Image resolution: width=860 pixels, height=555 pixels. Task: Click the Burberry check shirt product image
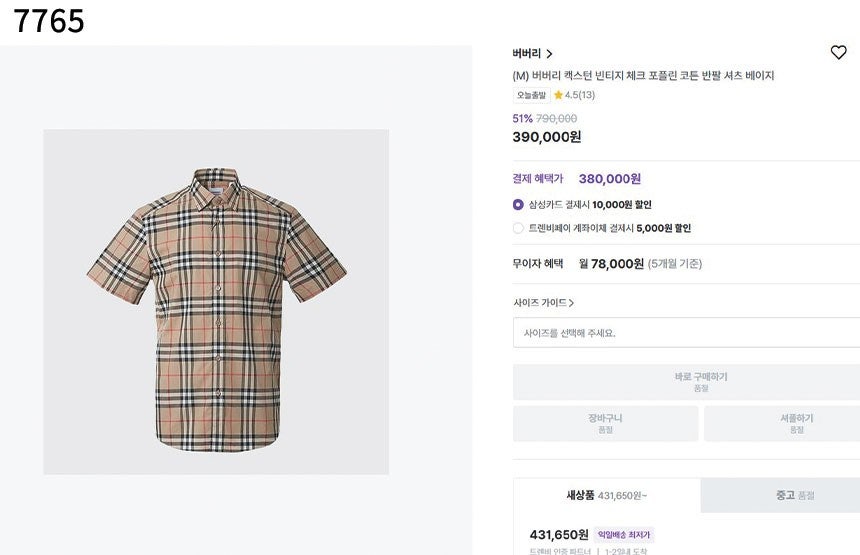point(216,302)
